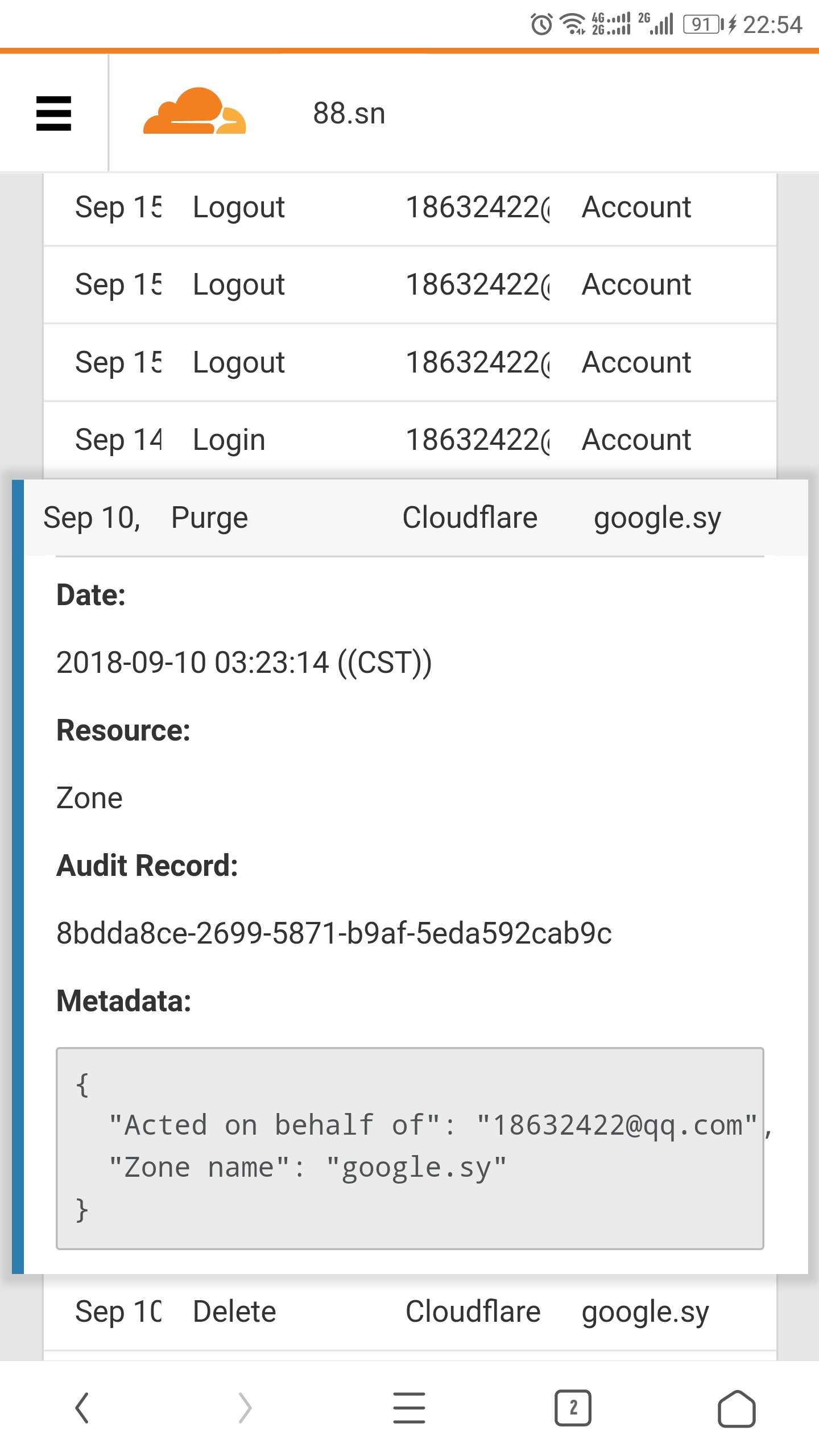Click the "Zone name": "google.sy" metadata line
The width and height of the screenshot is (819, 1456).
pyautogui.click(x=307, y=1168)
